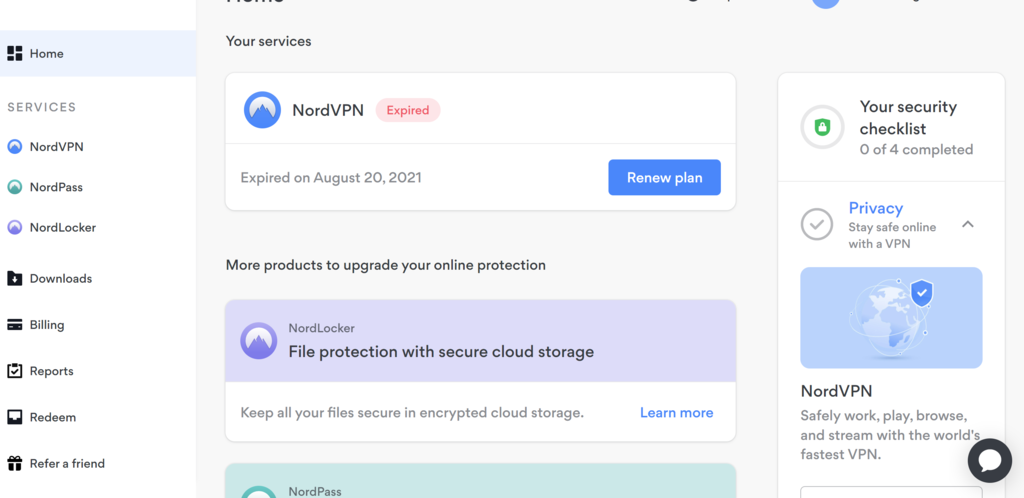Click the Privacy heading link
Screen dimensions: 1024x498
(x=875, y=208)
